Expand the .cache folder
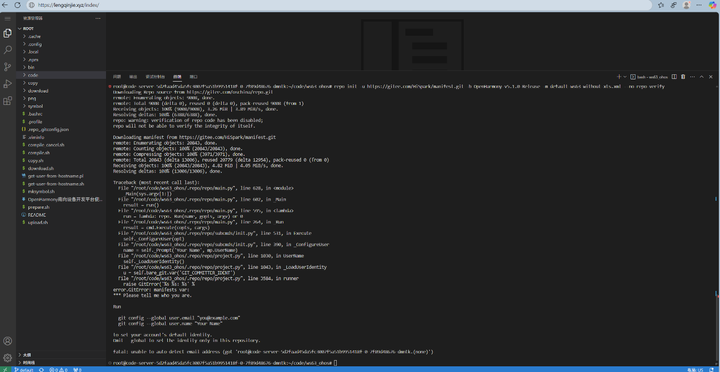This screenshot has width=720, height=372. (x=62, y=36)
